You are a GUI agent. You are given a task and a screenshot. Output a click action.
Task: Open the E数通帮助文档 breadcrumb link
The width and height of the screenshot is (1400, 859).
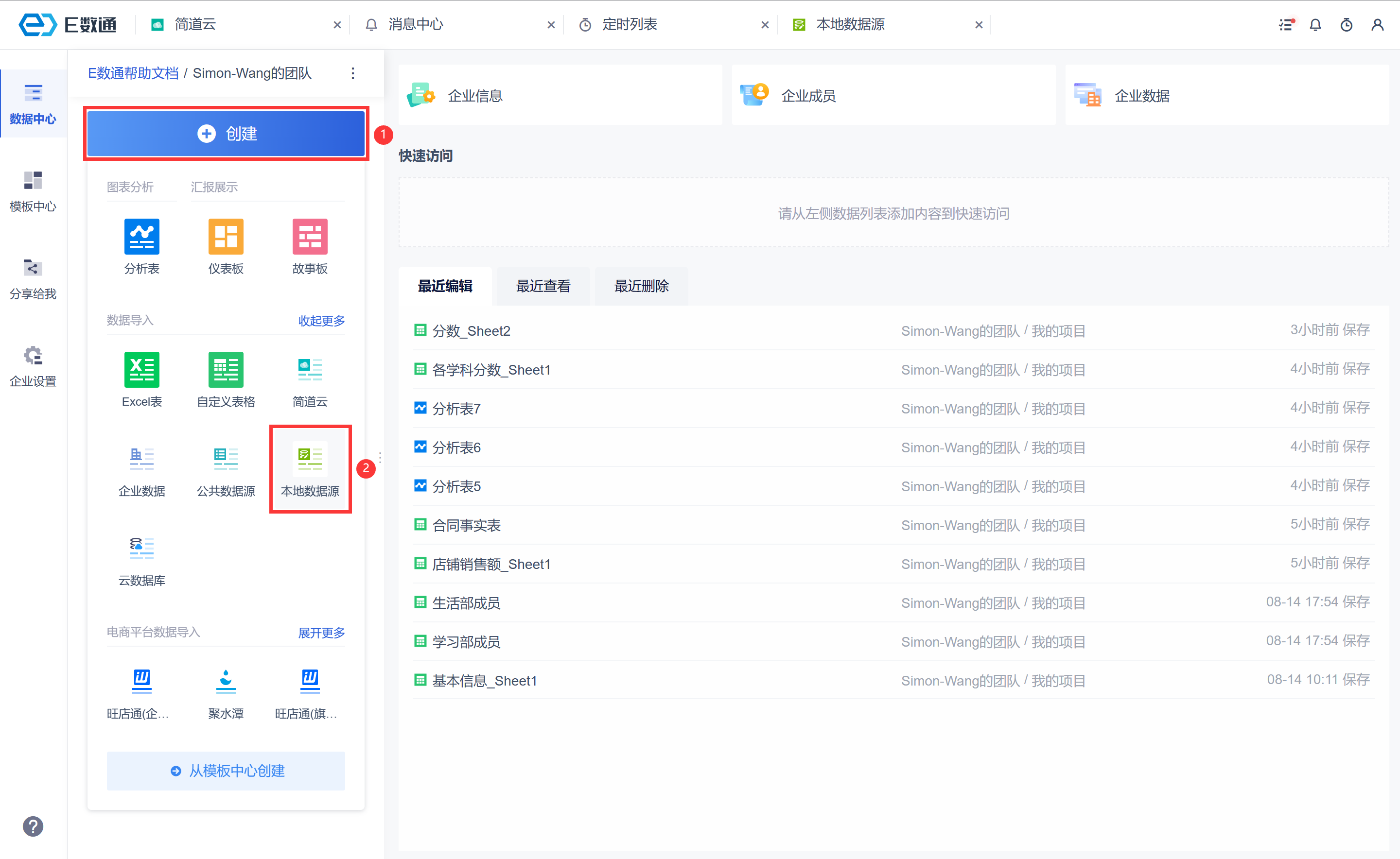pyautogui.click(x=133, y=73)
